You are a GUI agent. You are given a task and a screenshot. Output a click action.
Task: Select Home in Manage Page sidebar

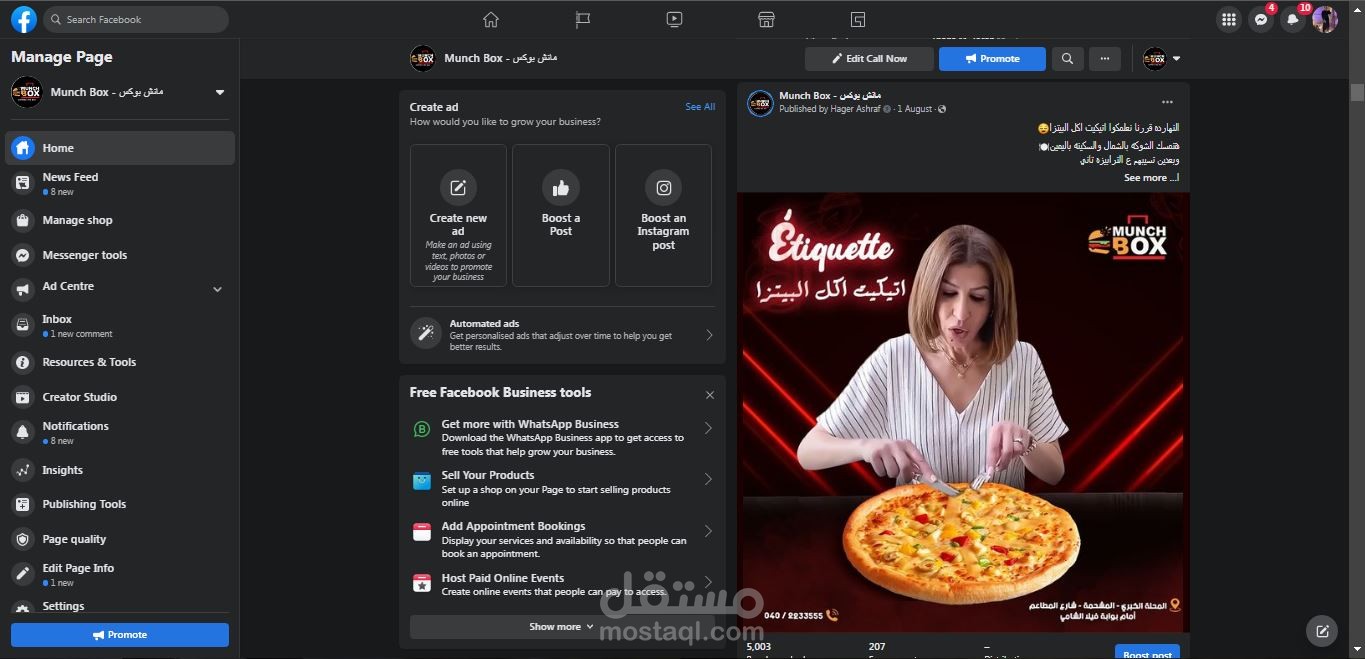[x=120, y=148]
